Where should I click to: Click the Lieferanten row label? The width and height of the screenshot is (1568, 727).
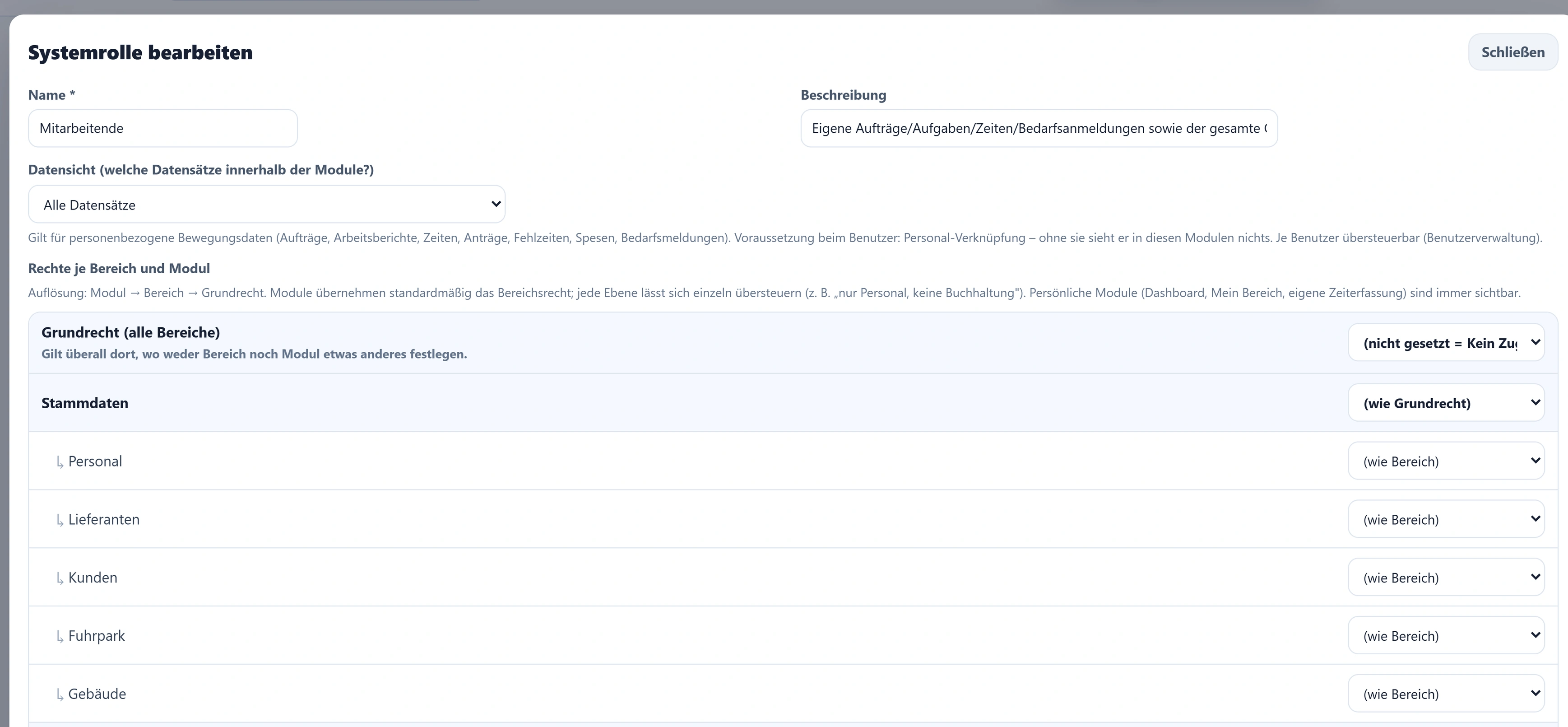(x=104, y=519)
